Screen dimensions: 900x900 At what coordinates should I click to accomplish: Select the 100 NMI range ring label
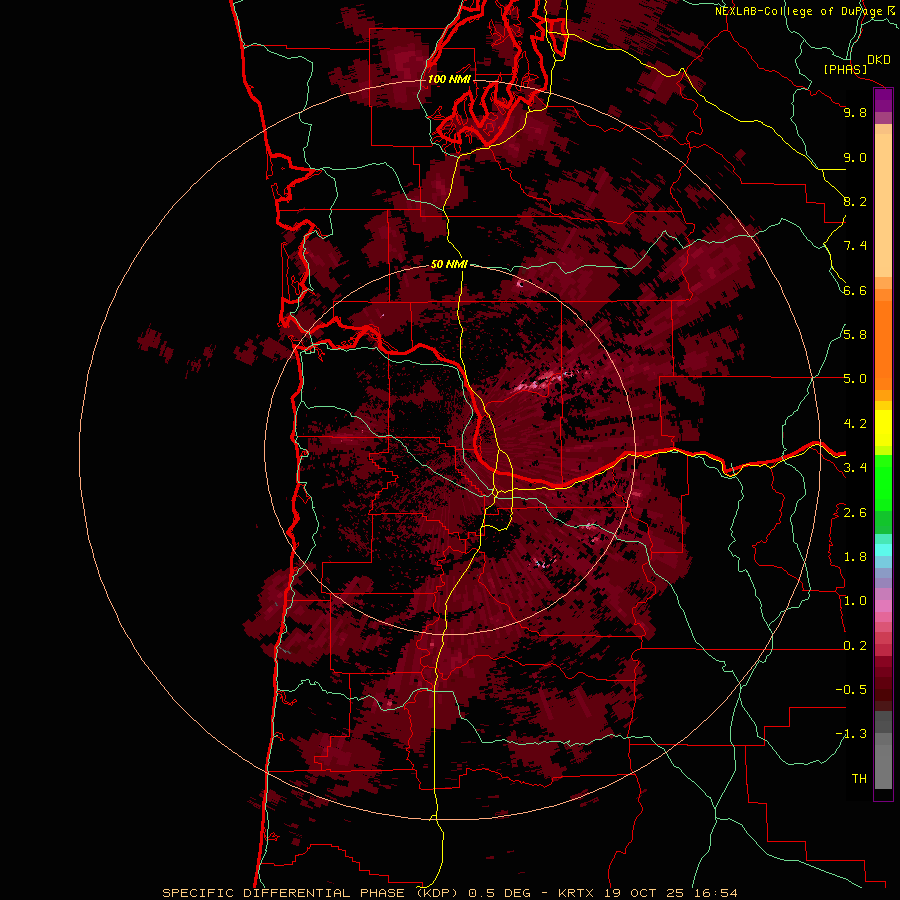[449, 79]
